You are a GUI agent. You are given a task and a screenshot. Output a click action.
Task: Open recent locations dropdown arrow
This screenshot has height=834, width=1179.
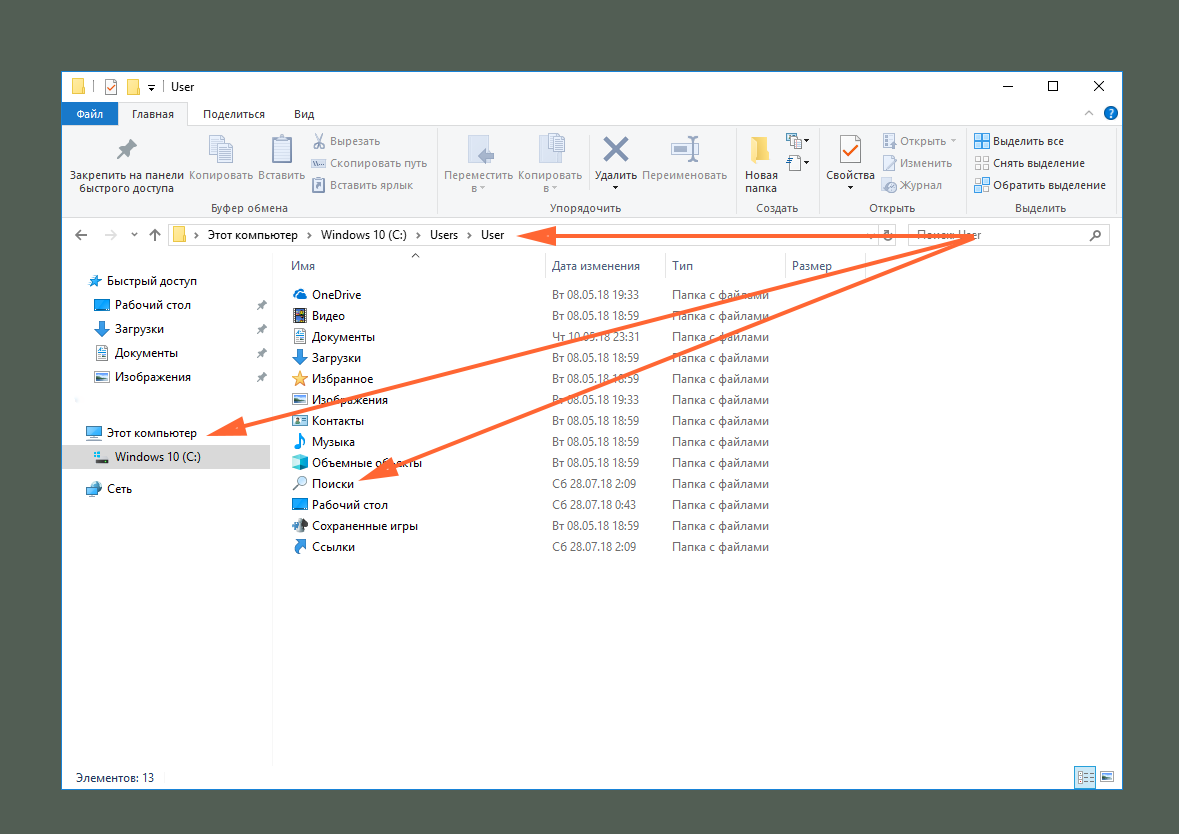[134, 235]
